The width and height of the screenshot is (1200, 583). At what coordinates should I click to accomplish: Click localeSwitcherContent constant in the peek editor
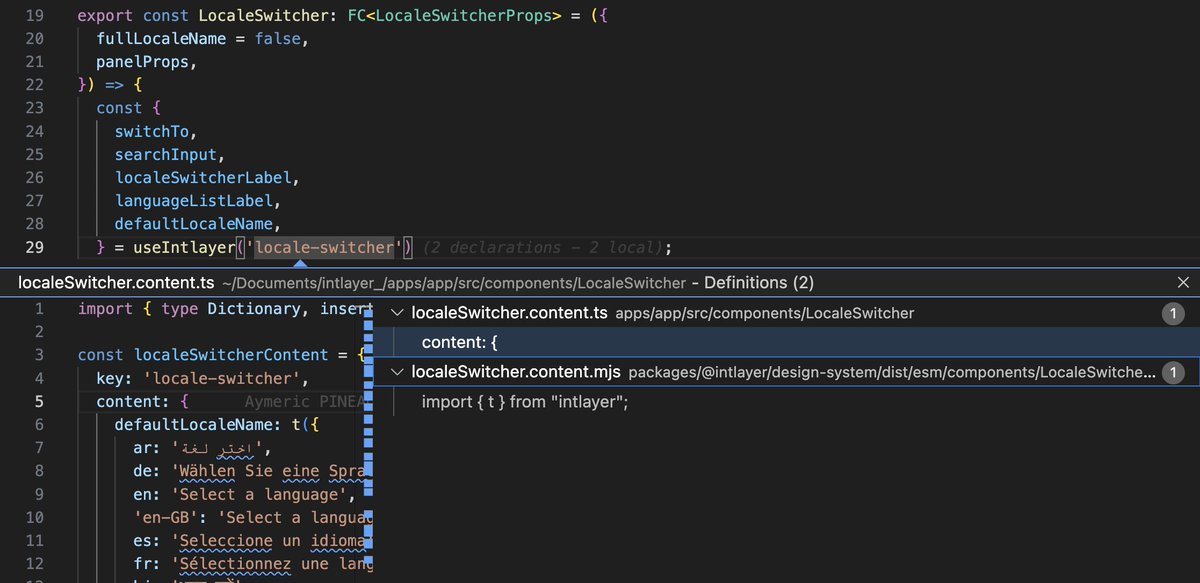pyautogui.click(x=231, y=355)
